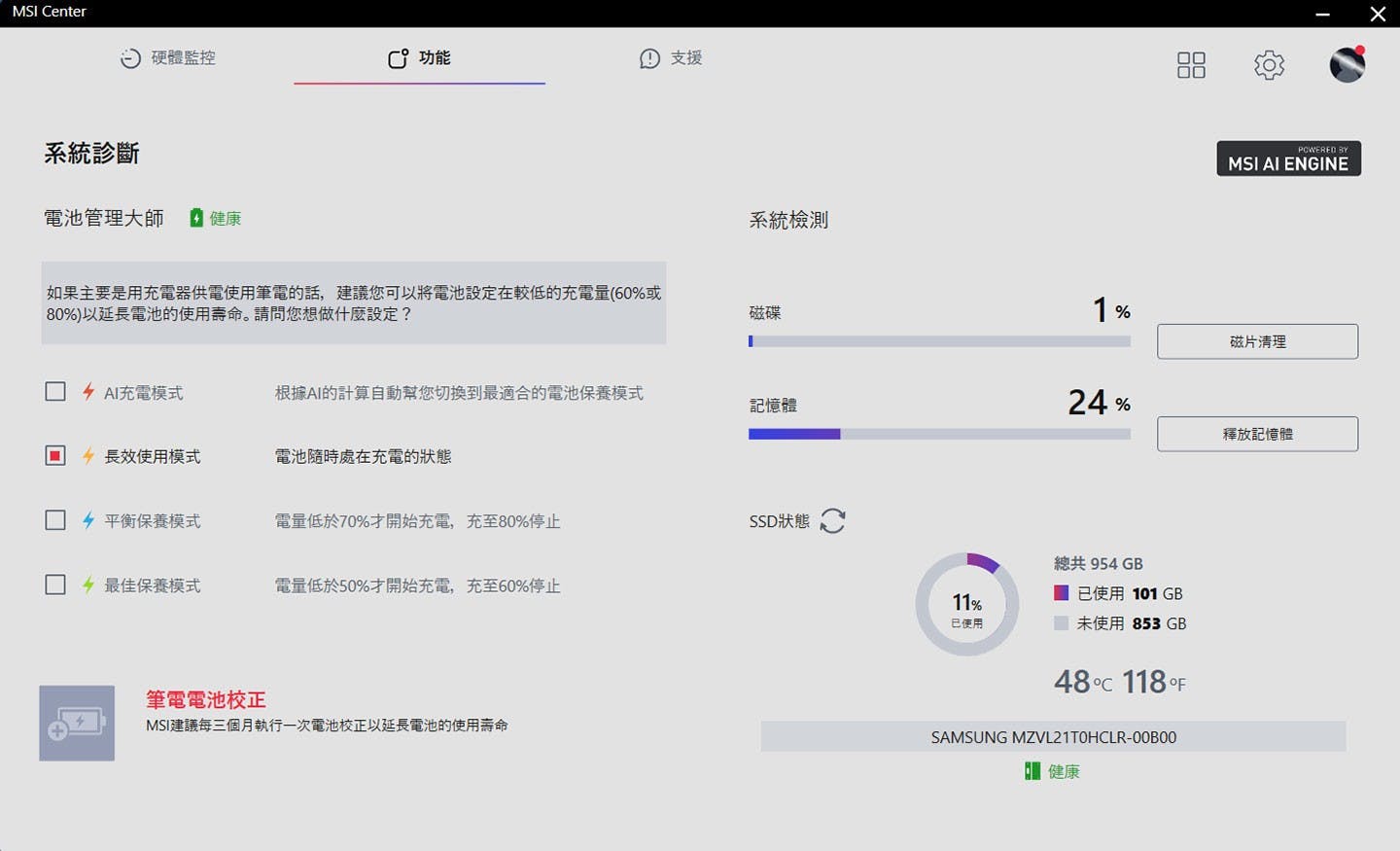Click the 24 % memory value

pos(1100,402)
